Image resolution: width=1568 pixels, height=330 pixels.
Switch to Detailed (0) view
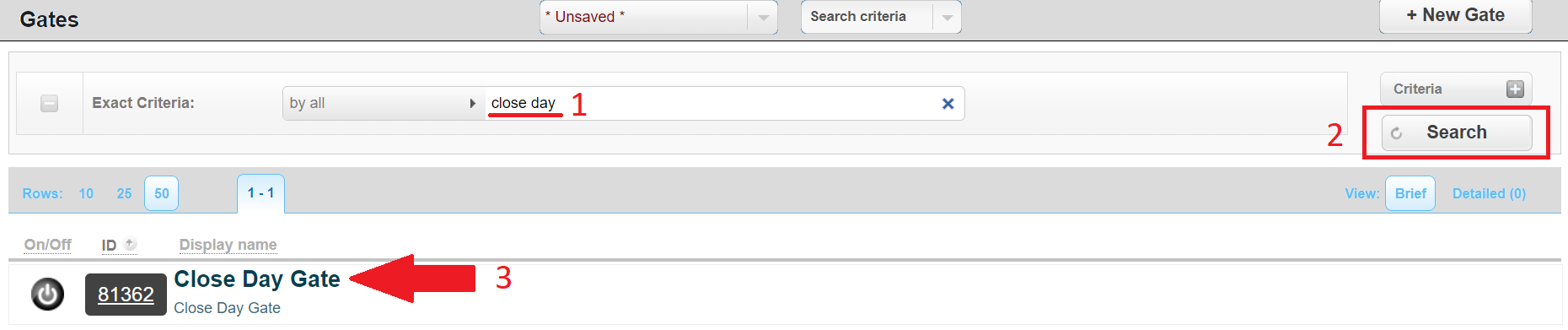(1489, 193)
